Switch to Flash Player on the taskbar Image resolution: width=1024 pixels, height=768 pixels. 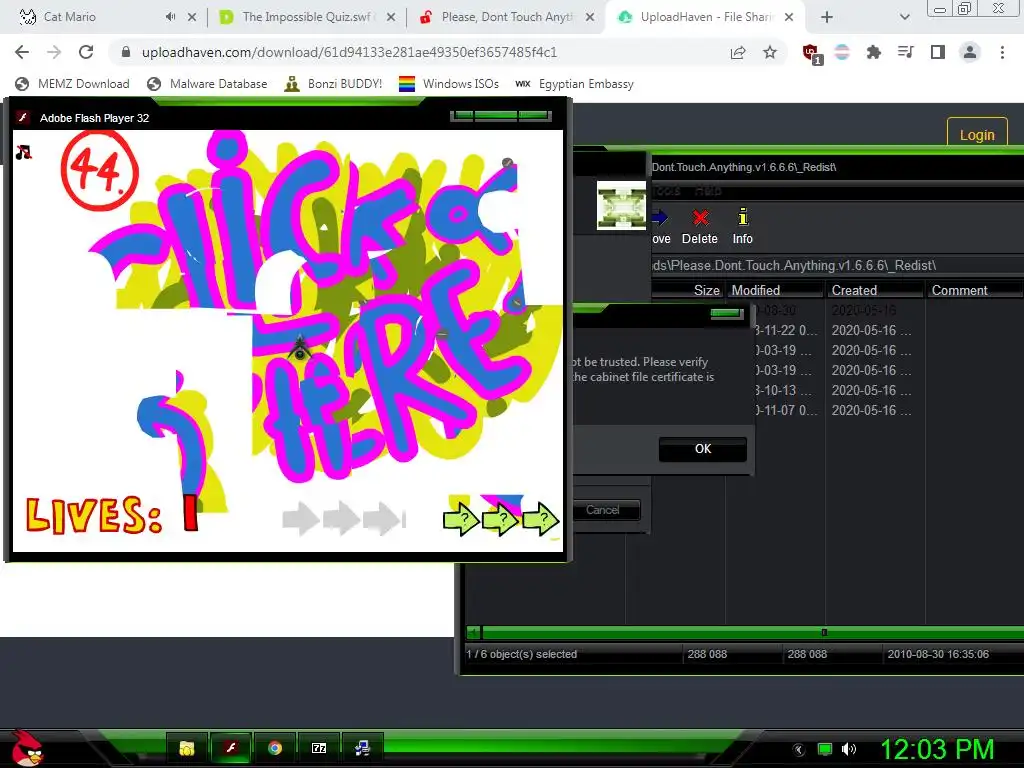click(231, 748)
